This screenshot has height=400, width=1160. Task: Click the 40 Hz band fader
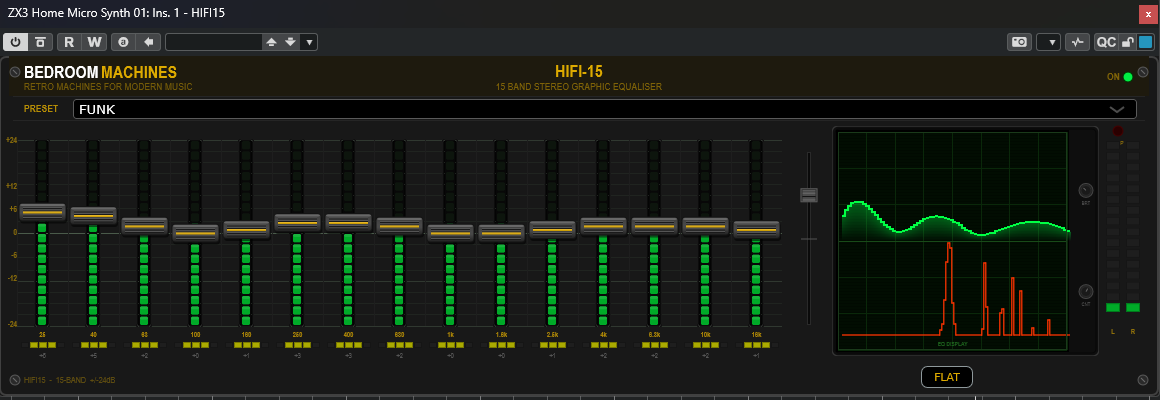[x=93, y=215]
